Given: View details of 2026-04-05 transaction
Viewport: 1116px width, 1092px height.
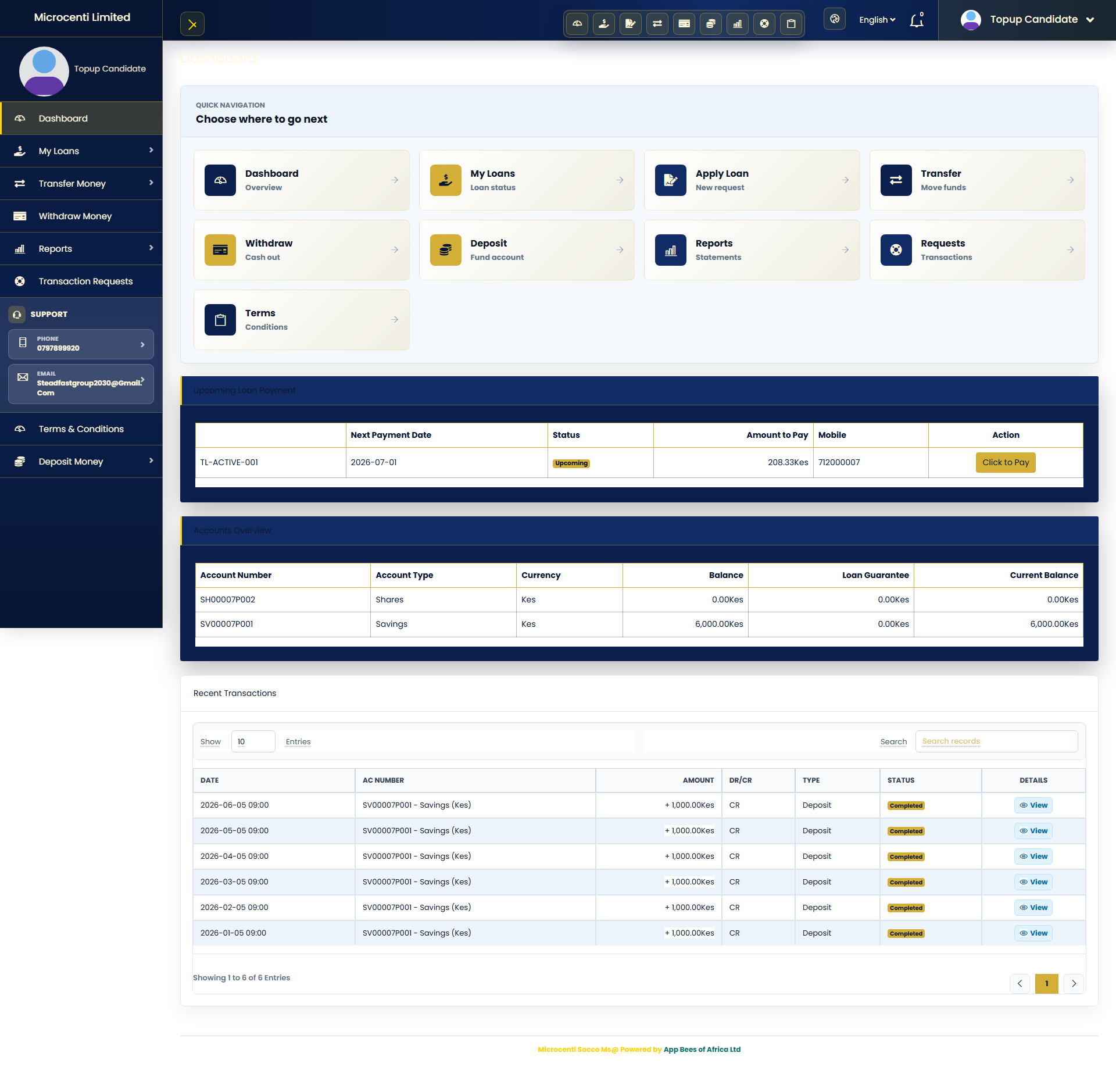Looking at the screenshot, I should coord(1033,857).
